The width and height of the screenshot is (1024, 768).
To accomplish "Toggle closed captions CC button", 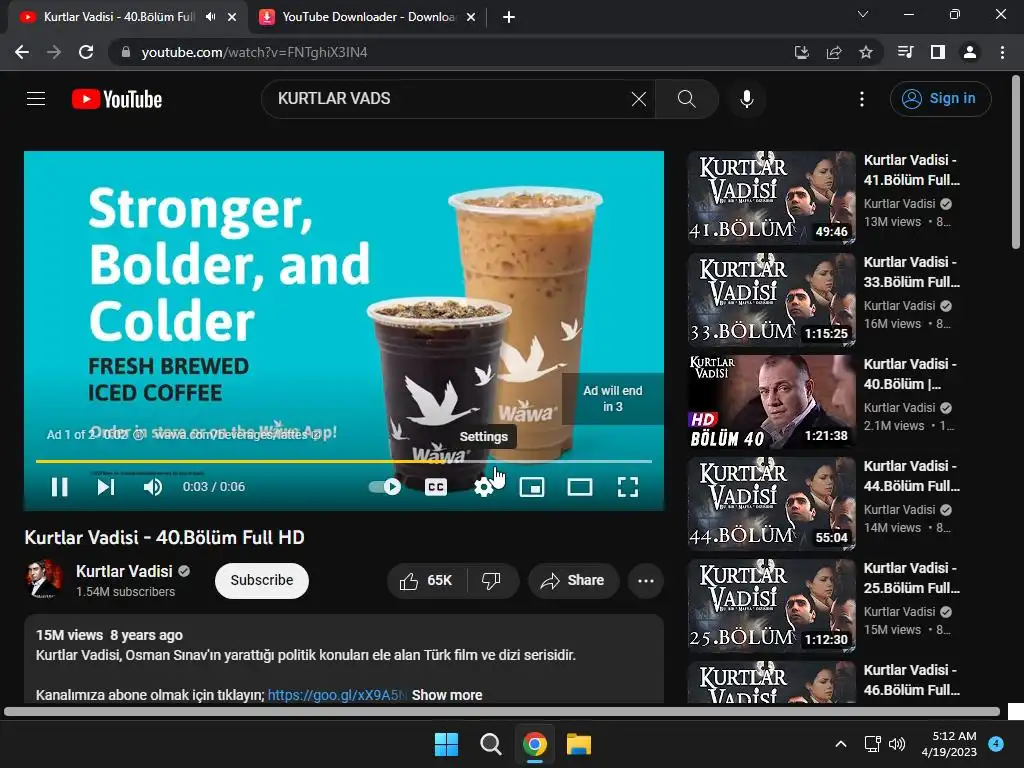I will [x=436, y=487].
